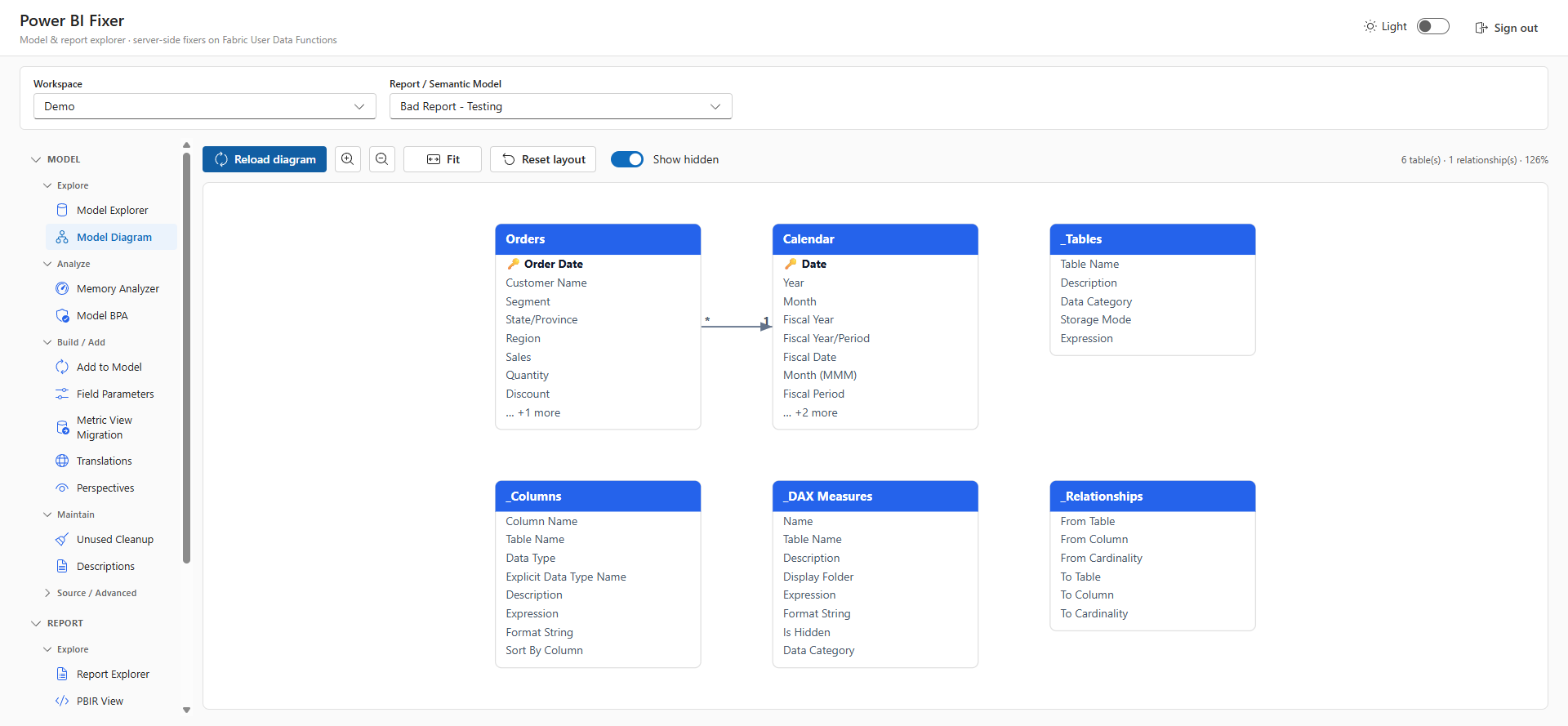Click the key icon on Calendar Date
Image resolution: width=1568 pixels, height=726 pixels.
[x=791, y=264]
